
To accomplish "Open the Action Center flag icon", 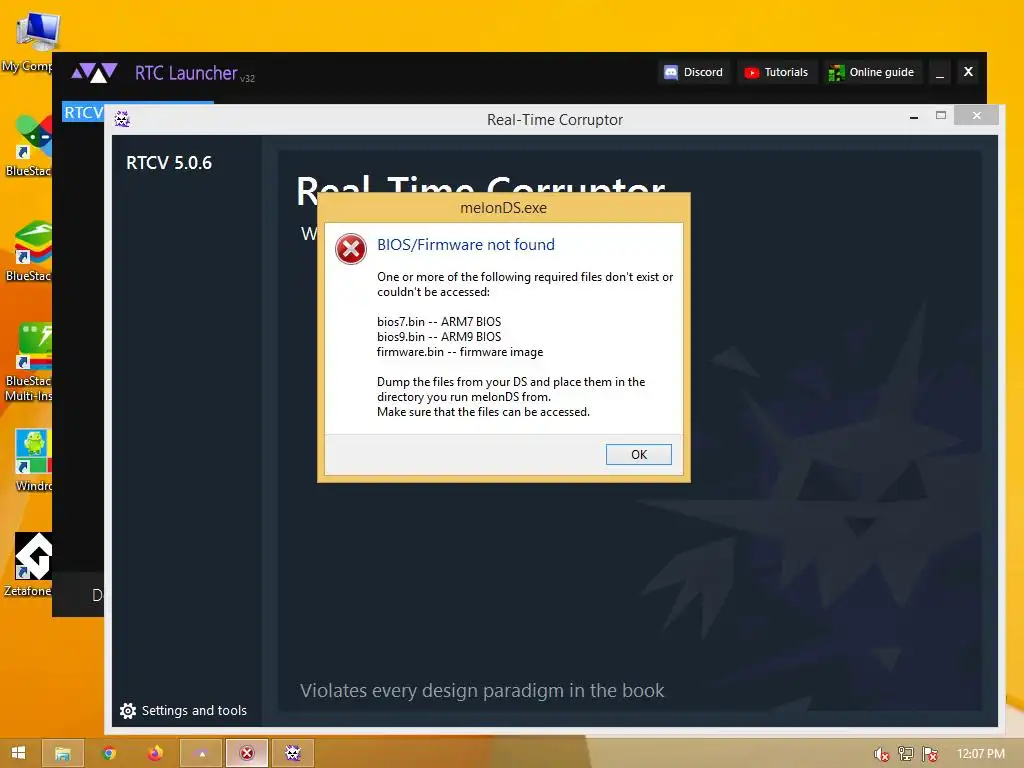I will pyautogui.click(x=930, y=754).
